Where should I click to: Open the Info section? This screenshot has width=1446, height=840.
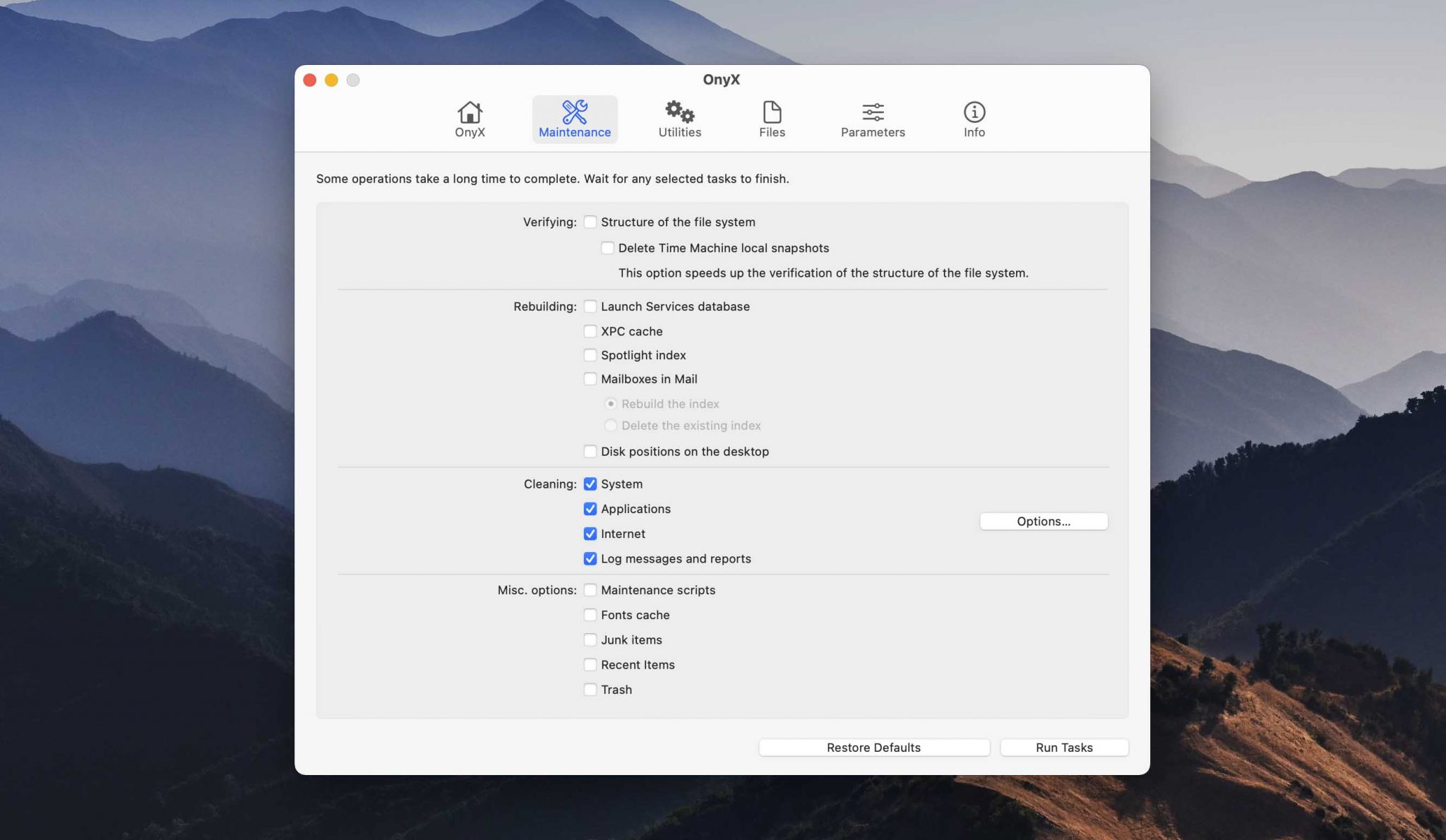click(x=972, y=119)
